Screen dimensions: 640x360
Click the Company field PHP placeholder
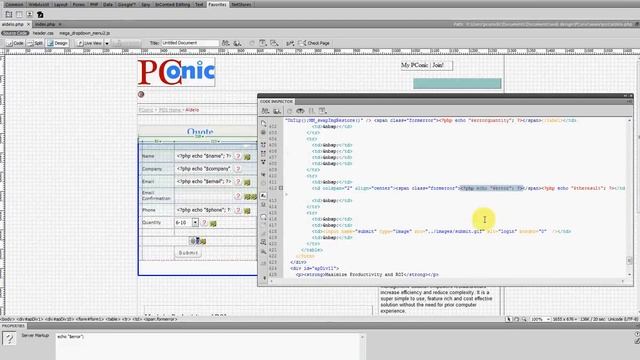(x=204, y=169)
